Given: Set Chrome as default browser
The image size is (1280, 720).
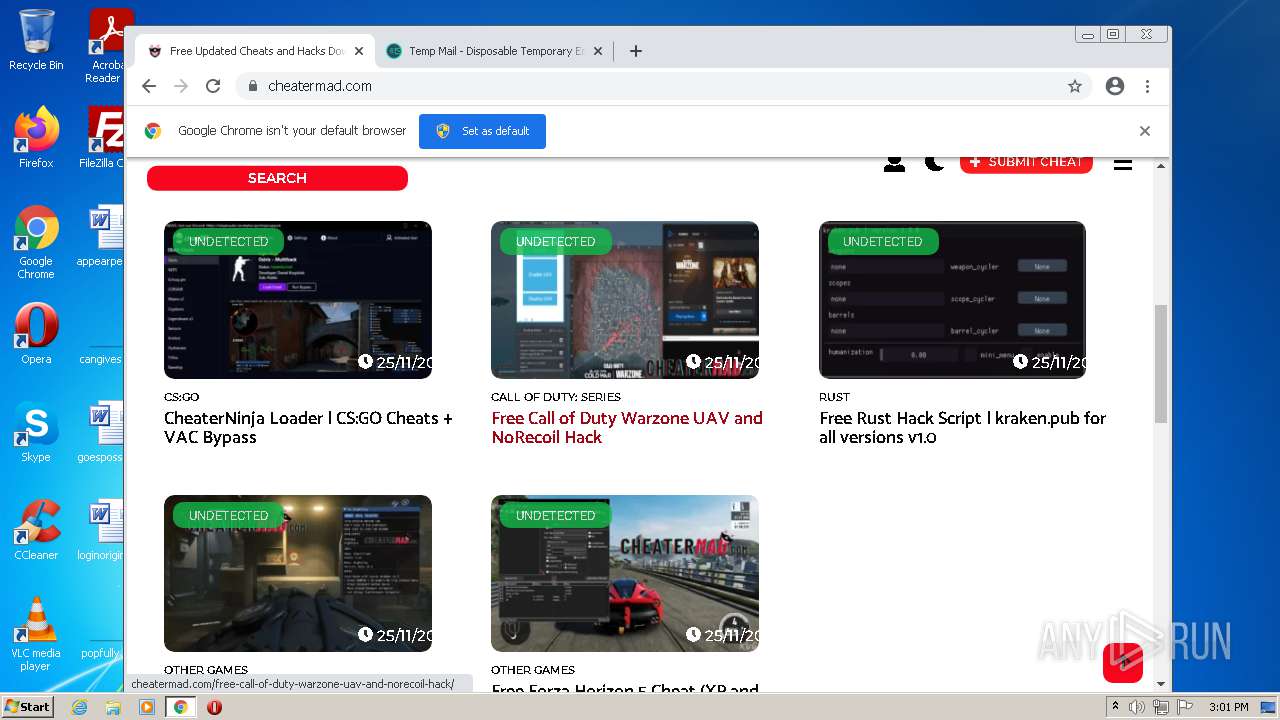Looking at the screenshot, I should [482, 131].
